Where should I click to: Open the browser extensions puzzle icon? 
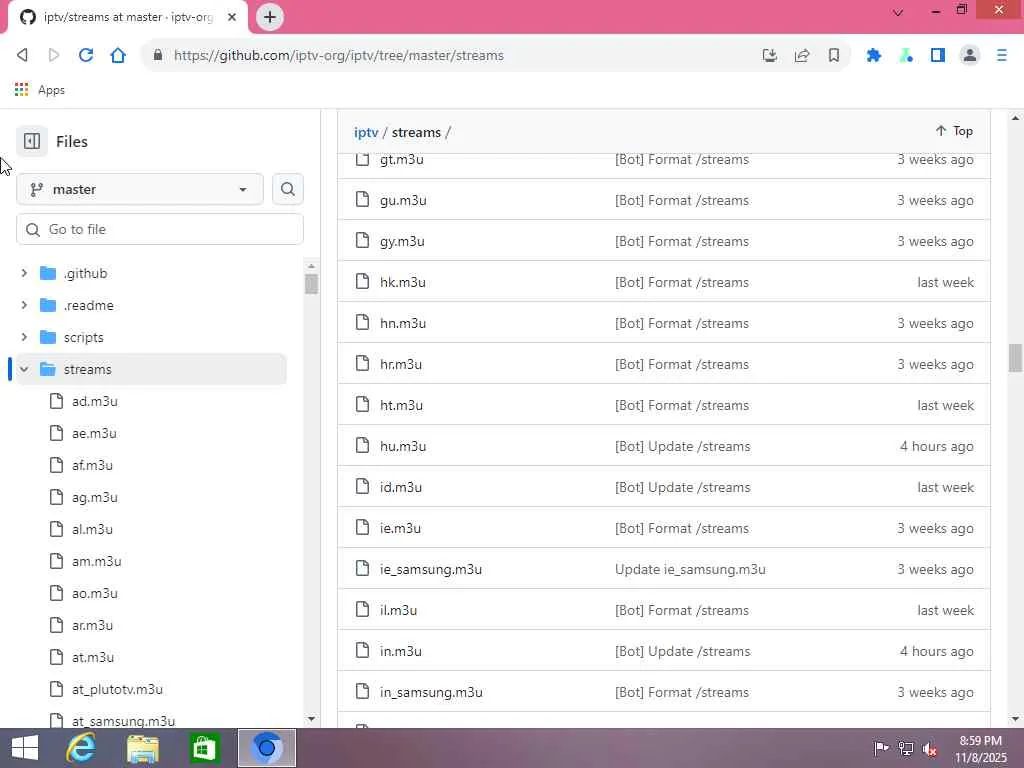pyautogui.click(x=873, y=56)
